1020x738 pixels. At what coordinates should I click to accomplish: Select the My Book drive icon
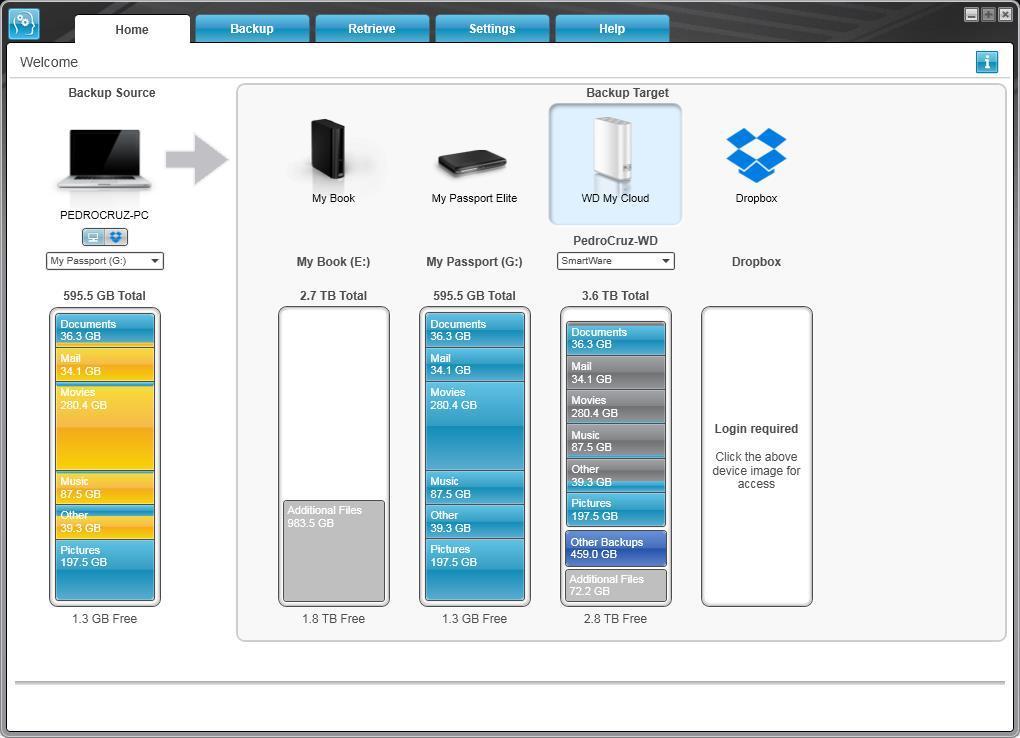328,149
